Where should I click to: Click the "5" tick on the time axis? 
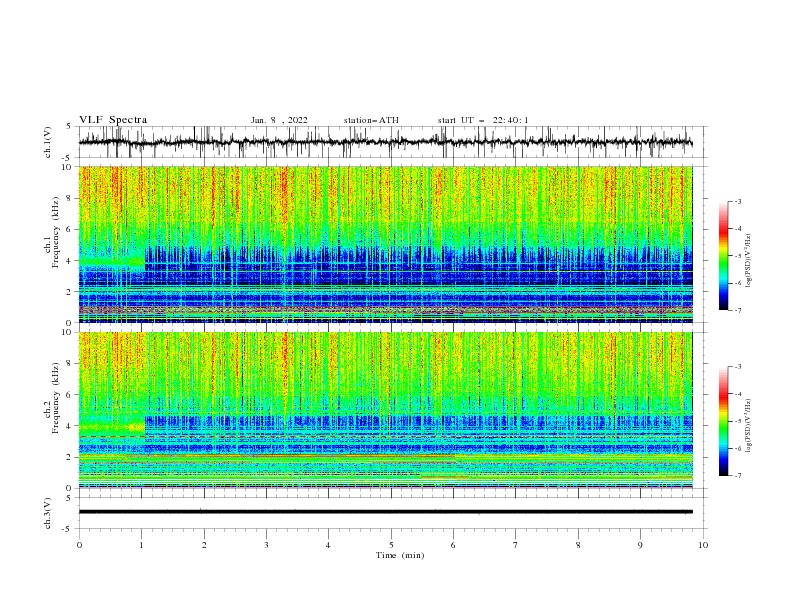click(391, 545)
